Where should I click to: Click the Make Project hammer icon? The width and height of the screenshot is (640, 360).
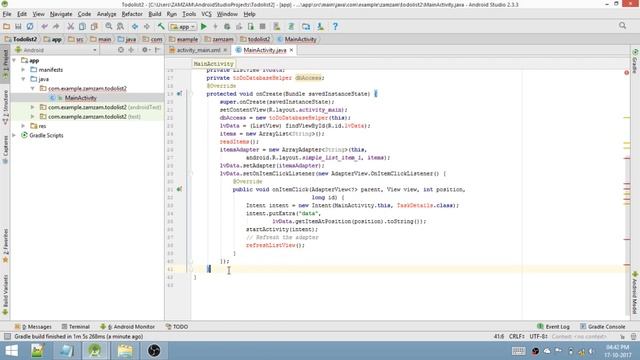pos(161,27)
